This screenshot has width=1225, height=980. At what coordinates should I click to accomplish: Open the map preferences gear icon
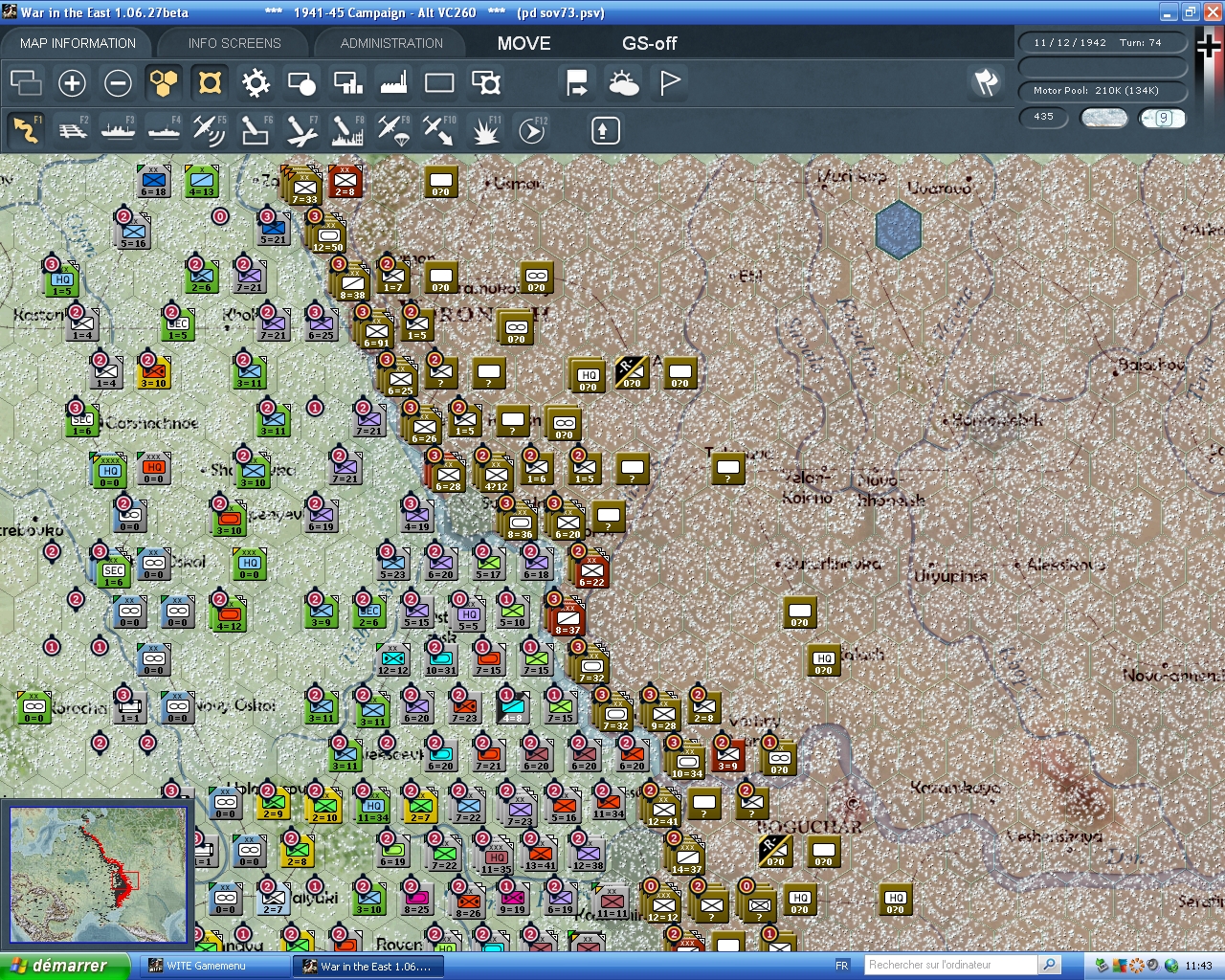point(255,83)
